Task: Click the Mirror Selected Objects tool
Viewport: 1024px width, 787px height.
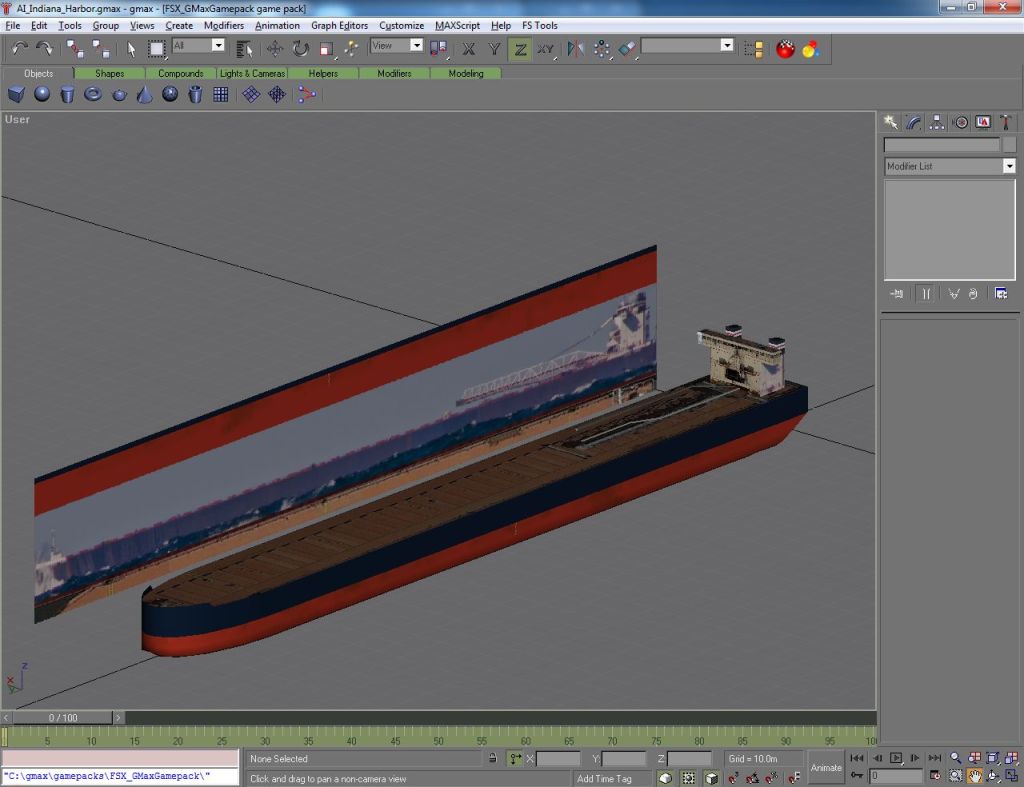Action: point(575,48)
